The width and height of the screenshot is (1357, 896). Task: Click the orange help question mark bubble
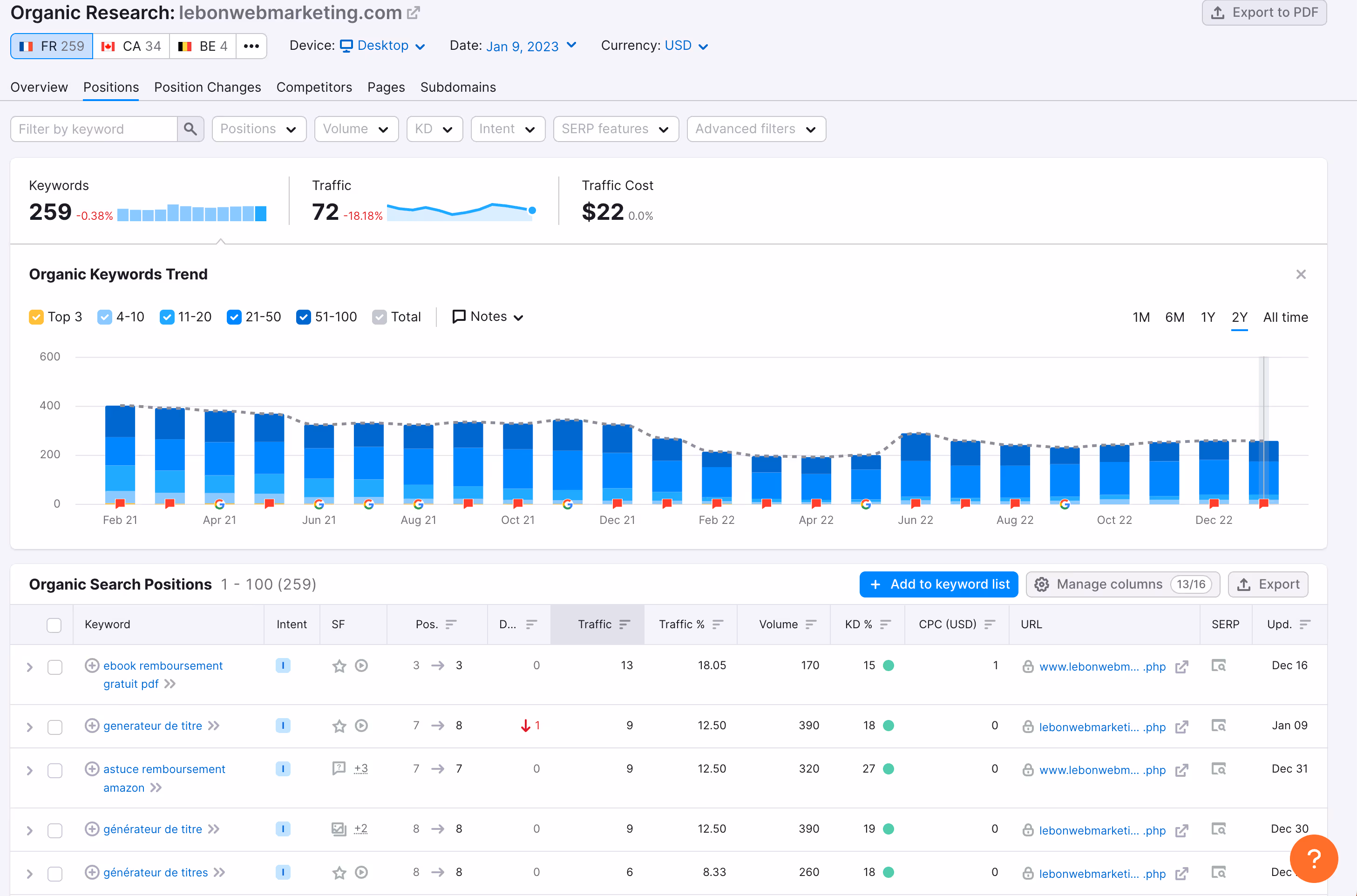pos(1313,858)
